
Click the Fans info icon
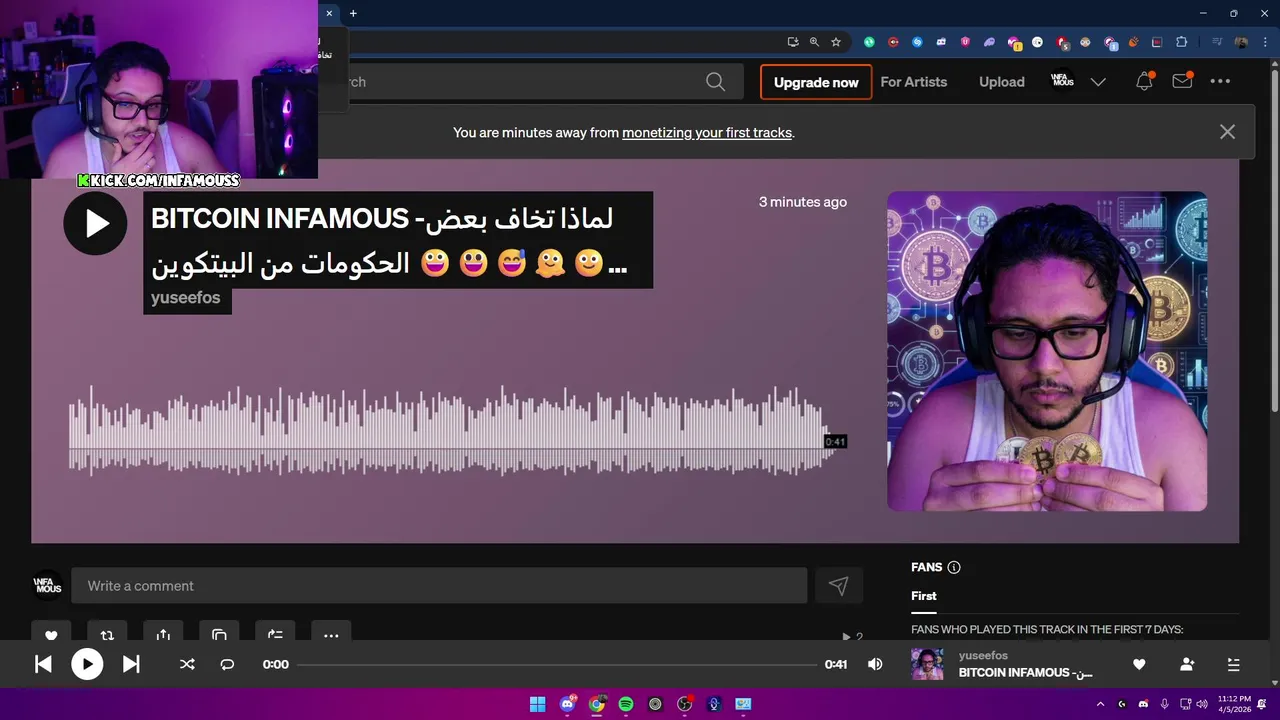point(954,567)
